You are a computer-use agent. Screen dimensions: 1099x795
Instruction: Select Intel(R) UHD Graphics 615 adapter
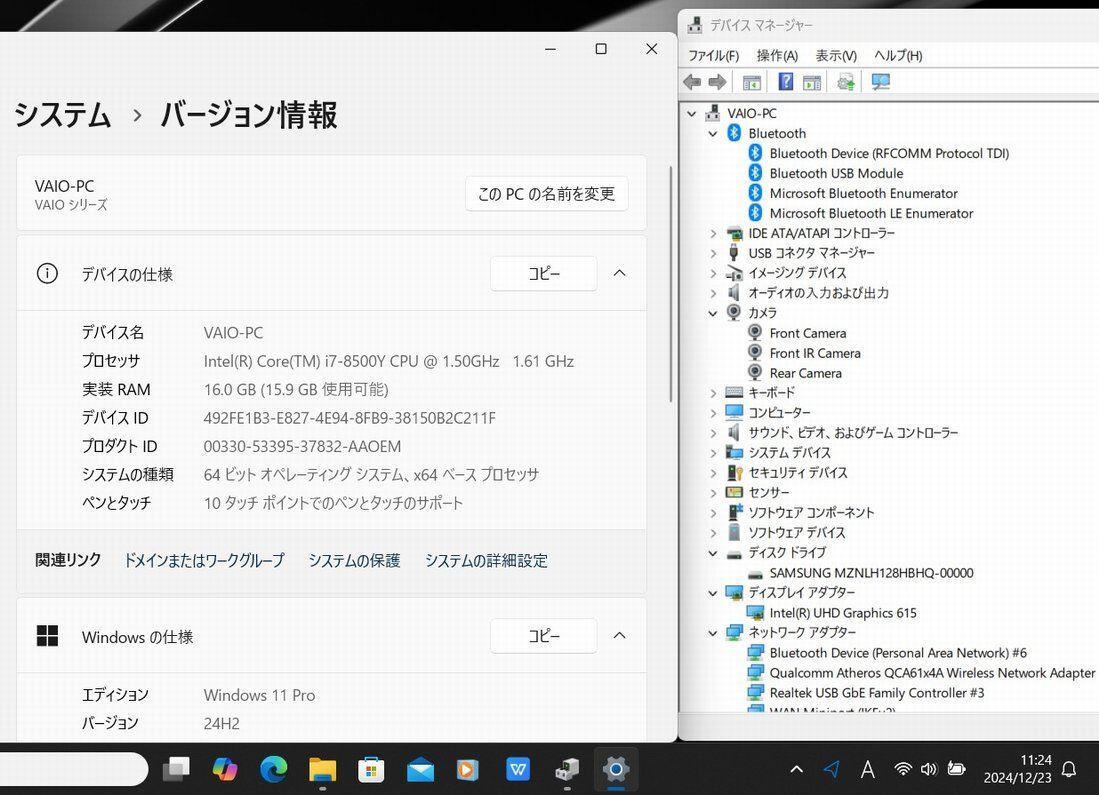842,613
